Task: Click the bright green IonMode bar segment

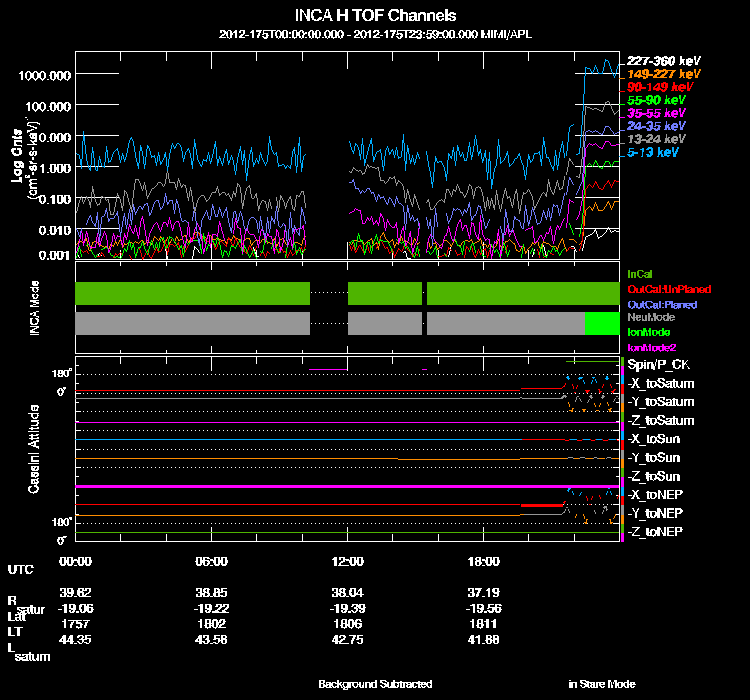Action: coord(602,323)
